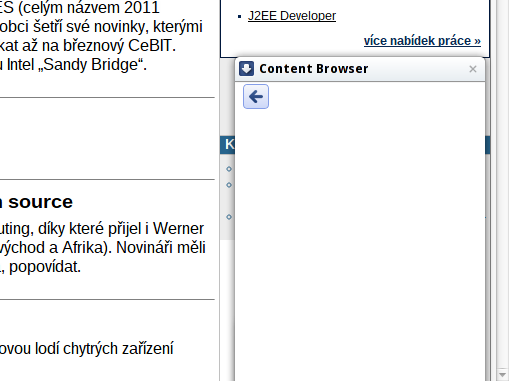Follow the "více nabídek práce »" link
This screenshot has height=381, width=509.
pos(422,41)
